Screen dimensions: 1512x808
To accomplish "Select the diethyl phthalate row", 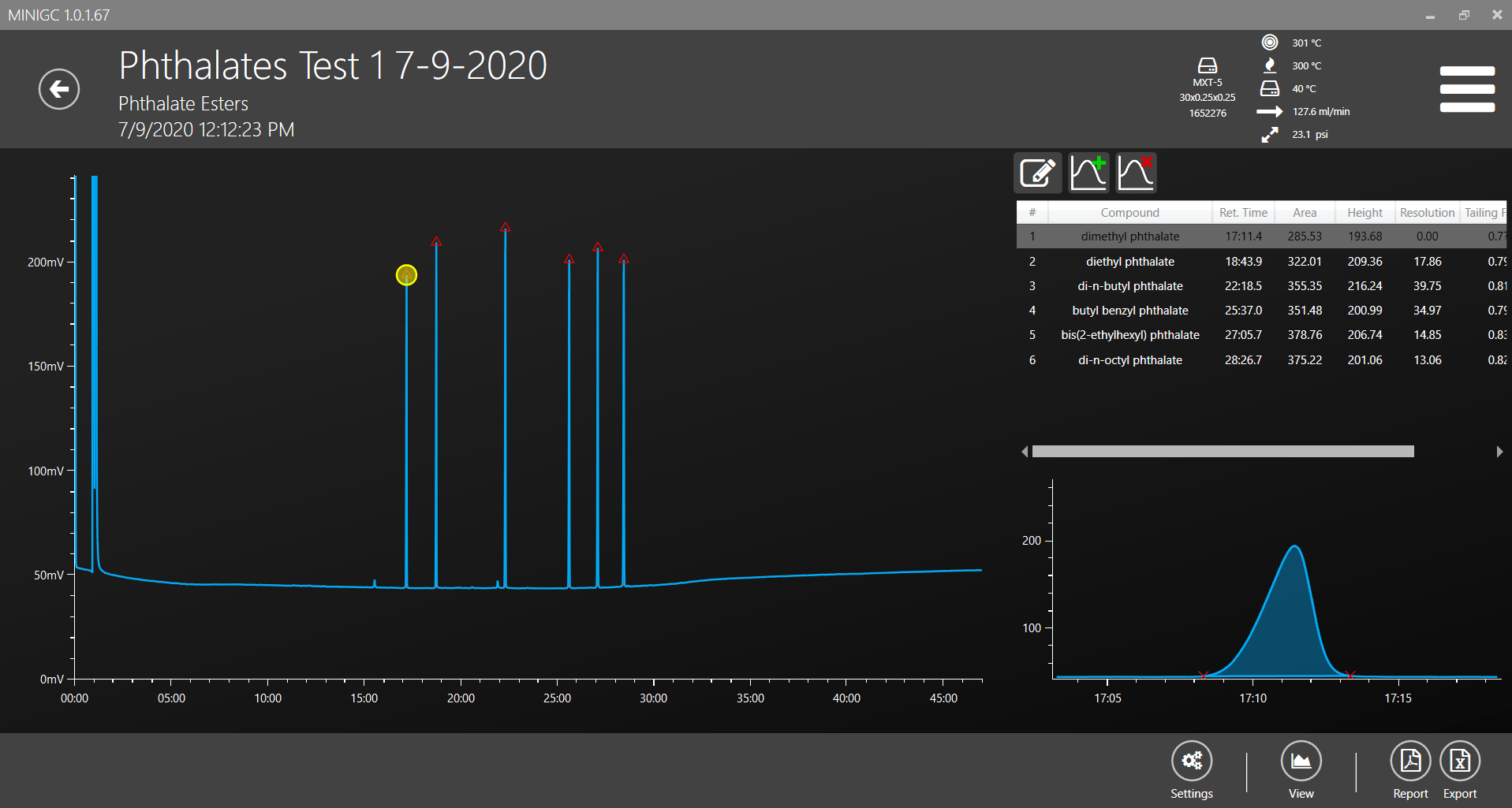I will coord(1129,262).
